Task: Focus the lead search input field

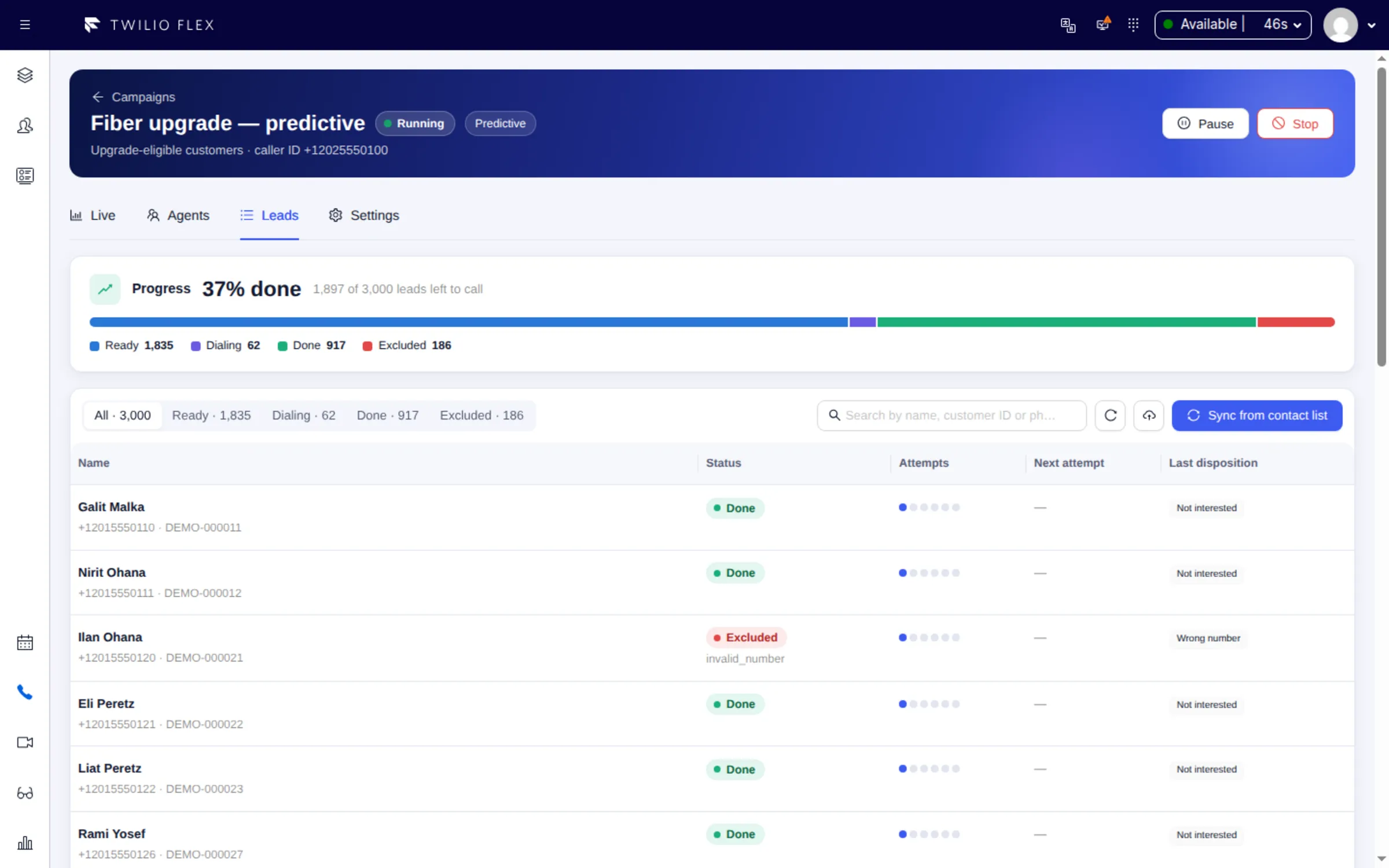Action: (x=951, y=415)
